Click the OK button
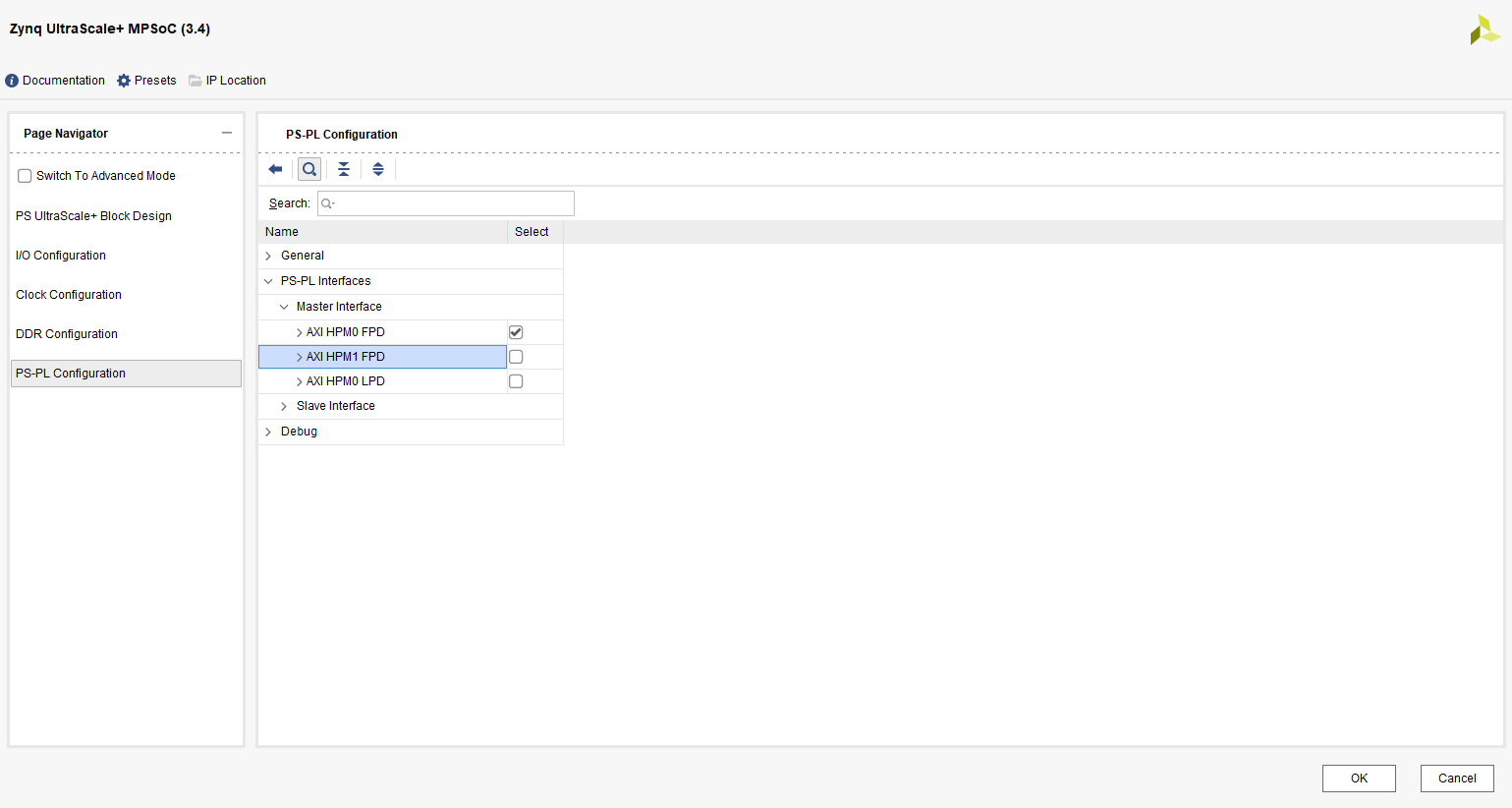Viewport: 1512px width, 808px height. click(x=1359, y=779)
